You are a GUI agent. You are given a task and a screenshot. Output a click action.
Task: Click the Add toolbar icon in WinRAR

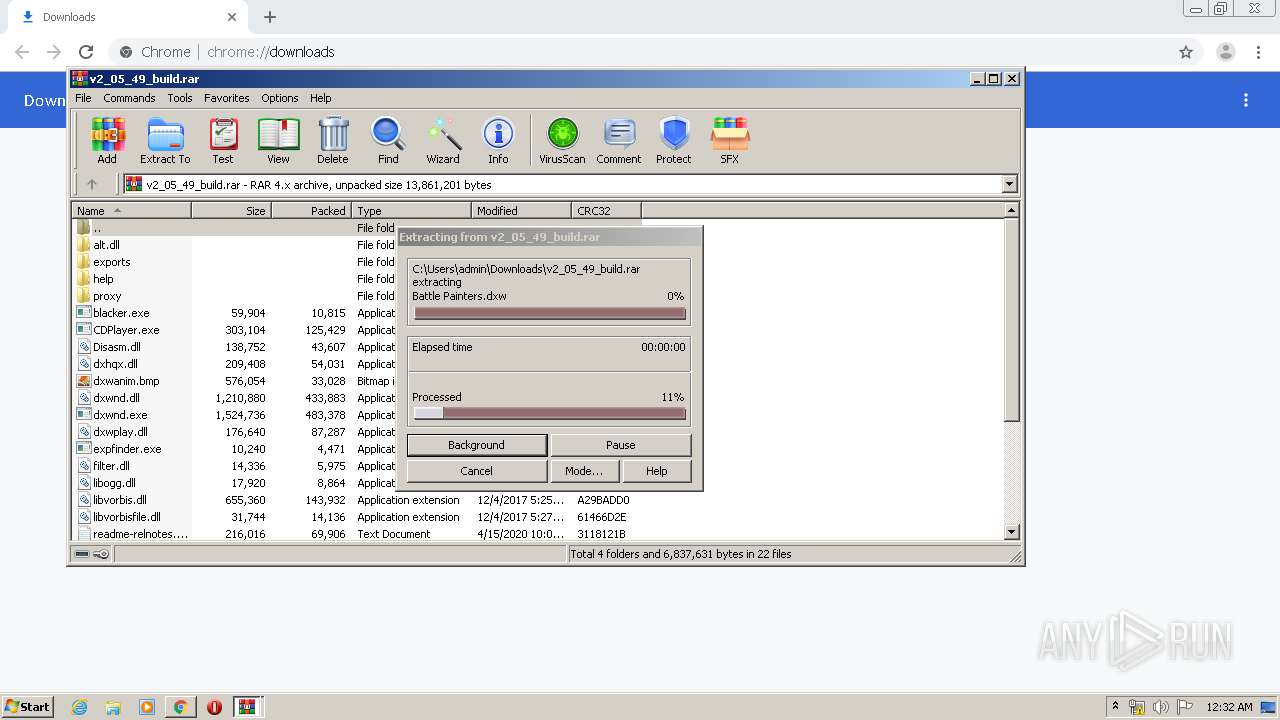click(107, 140)
